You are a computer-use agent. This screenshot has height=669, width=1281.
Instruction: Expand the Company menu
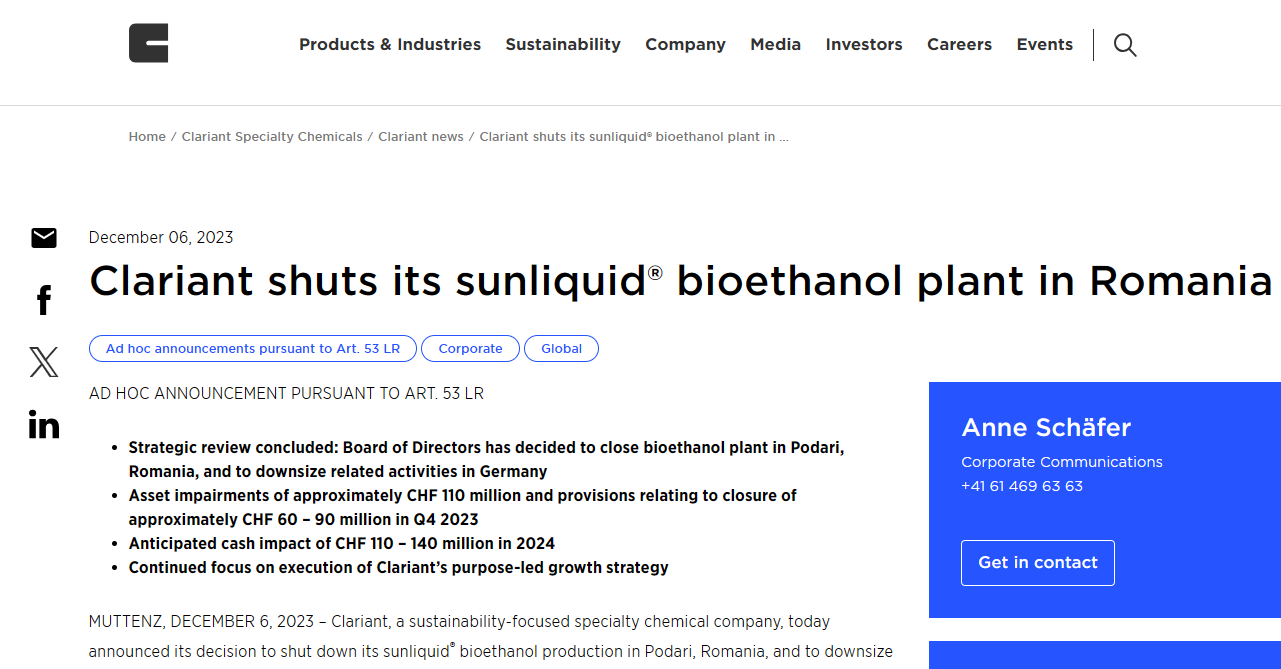(x=685, y=45)
